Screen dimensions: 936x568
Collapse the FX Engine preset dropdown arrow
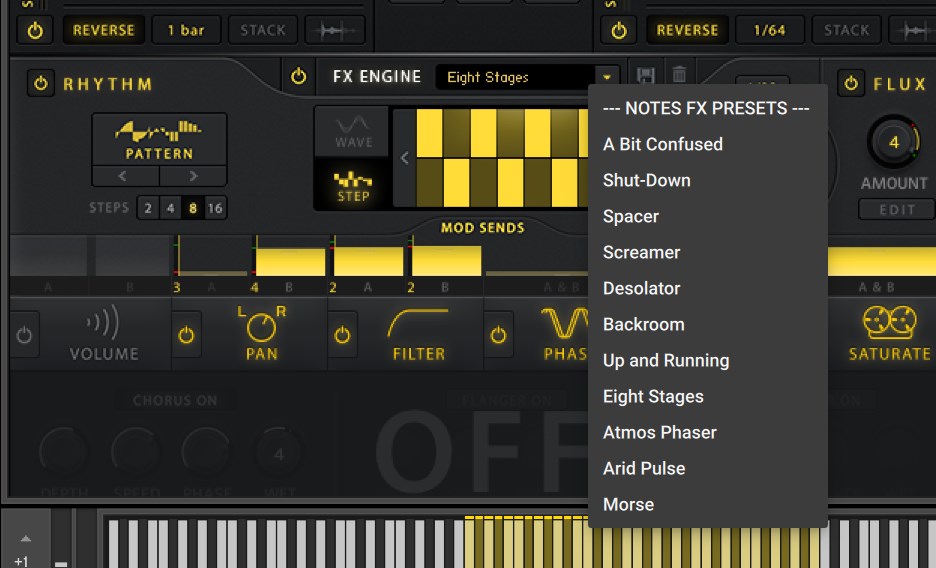pyautogui.click(x=606, y=77)
